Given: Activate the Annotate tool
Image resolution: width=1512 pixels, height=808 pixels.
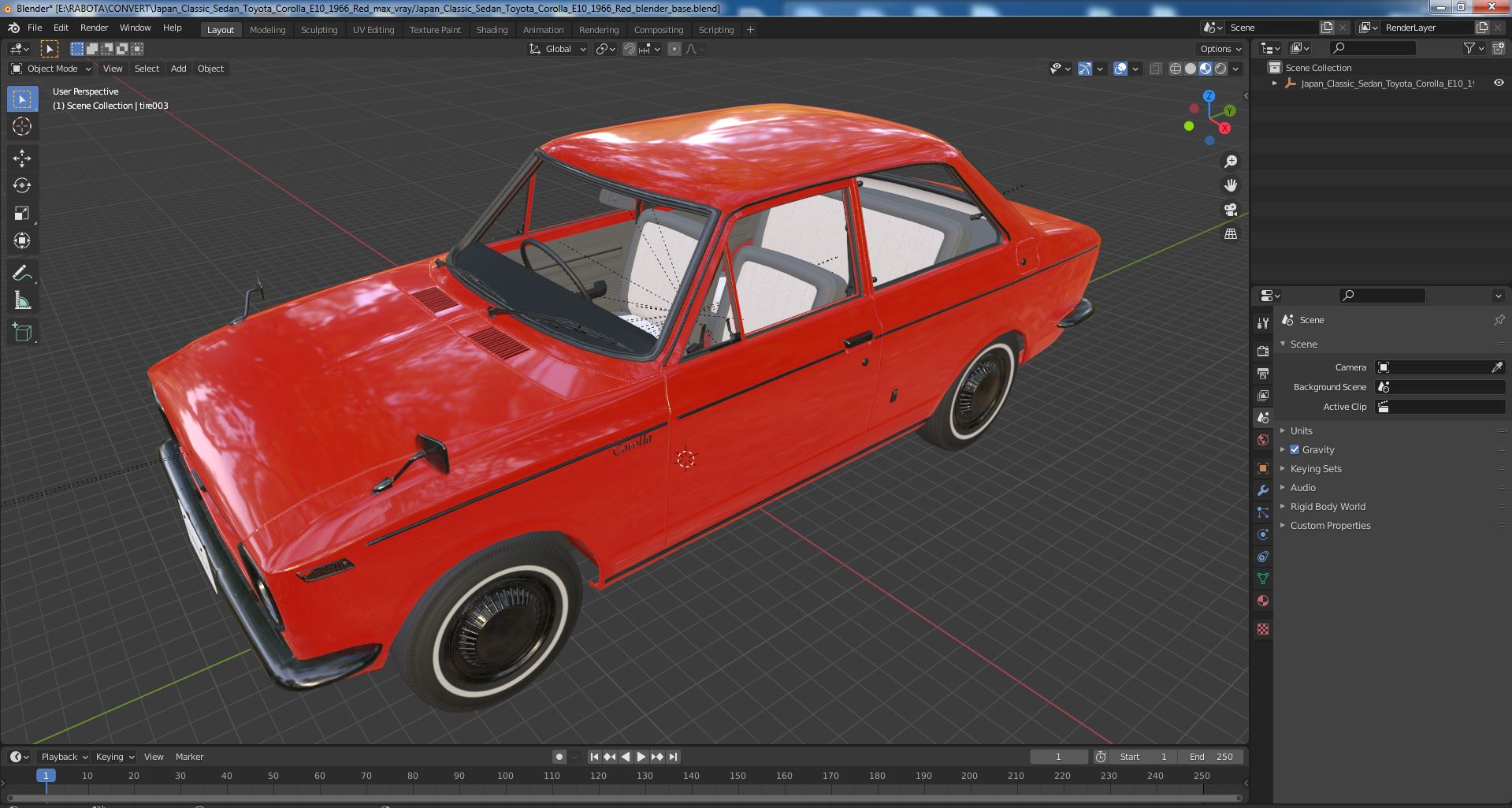Looking at the screenshot, I should [22, 273].
